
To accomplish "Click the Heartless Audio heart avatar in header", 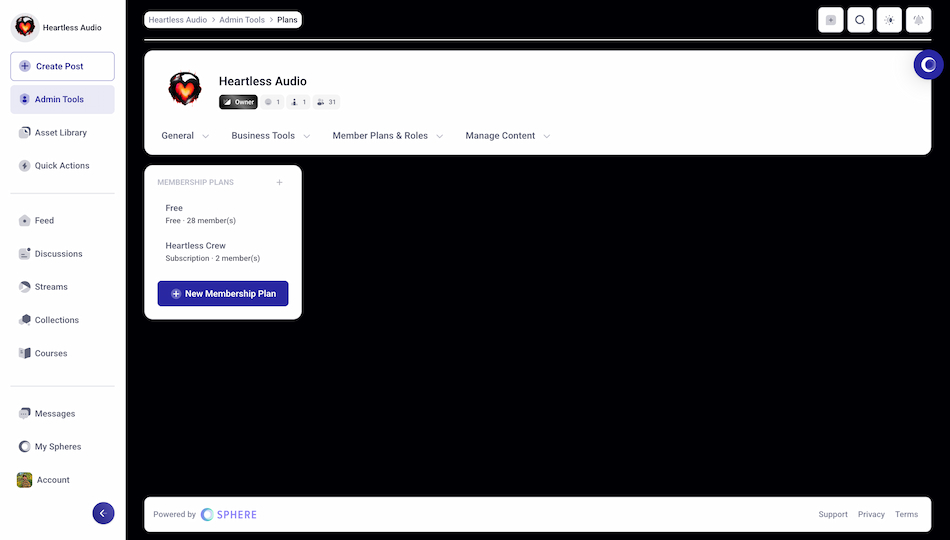I will pos(185,89).
